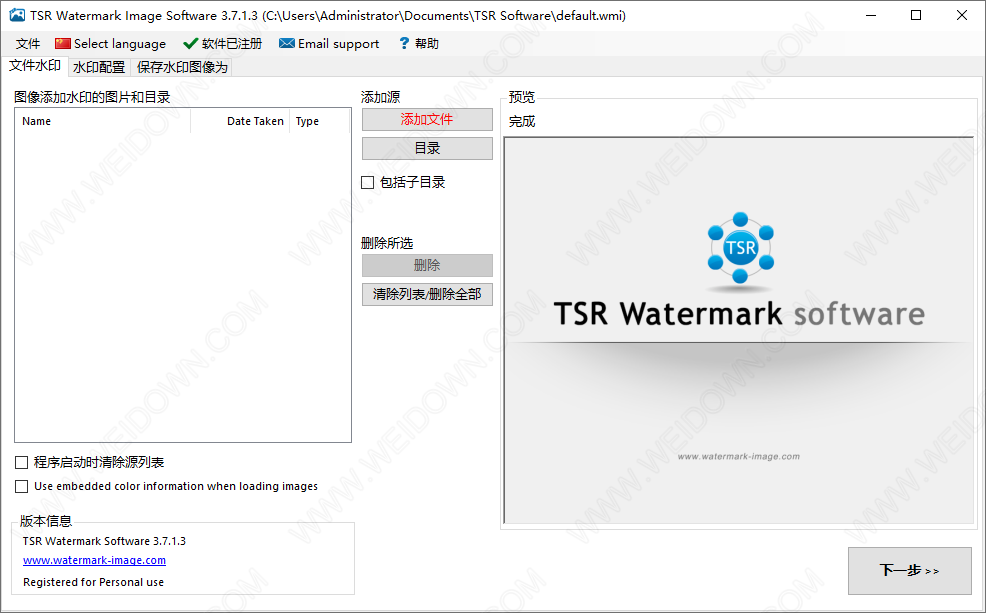Image resolution: width=986 pixels, height=613 pixels.
Task: Click the 完成 status text in preview
Action: coord(522,121)
